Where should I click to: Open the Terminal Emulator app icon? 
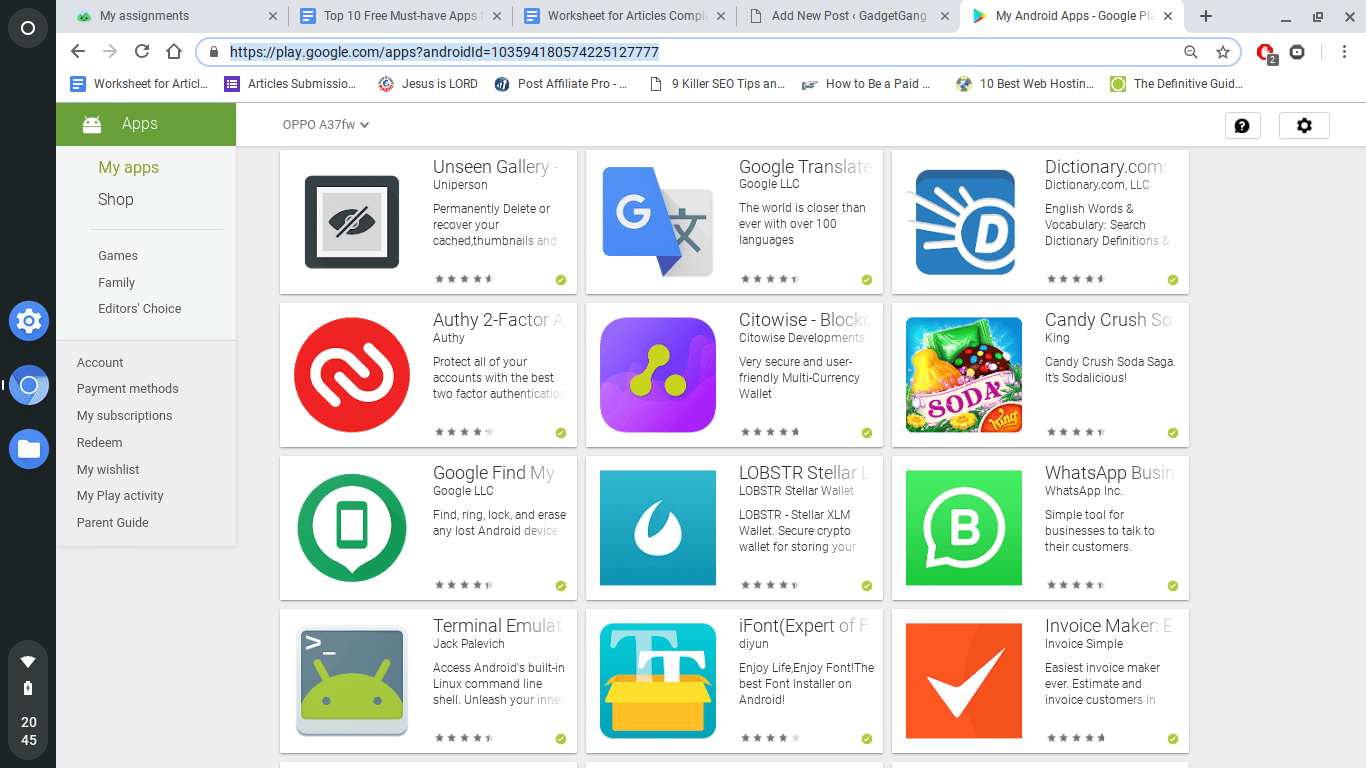352,681
